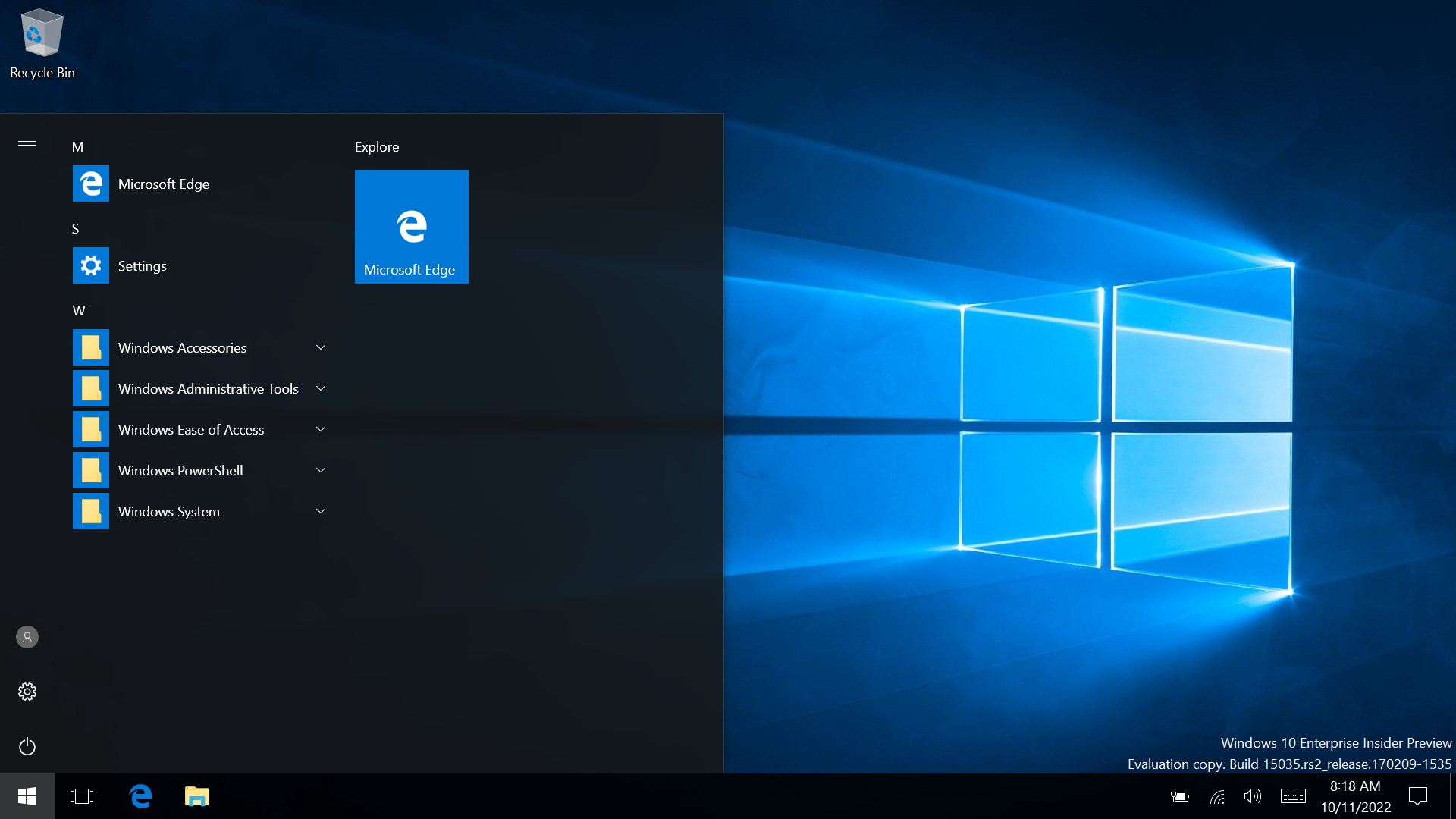Open Task View from taskbar
The image size is (1456, 819).
click(82, 796)
